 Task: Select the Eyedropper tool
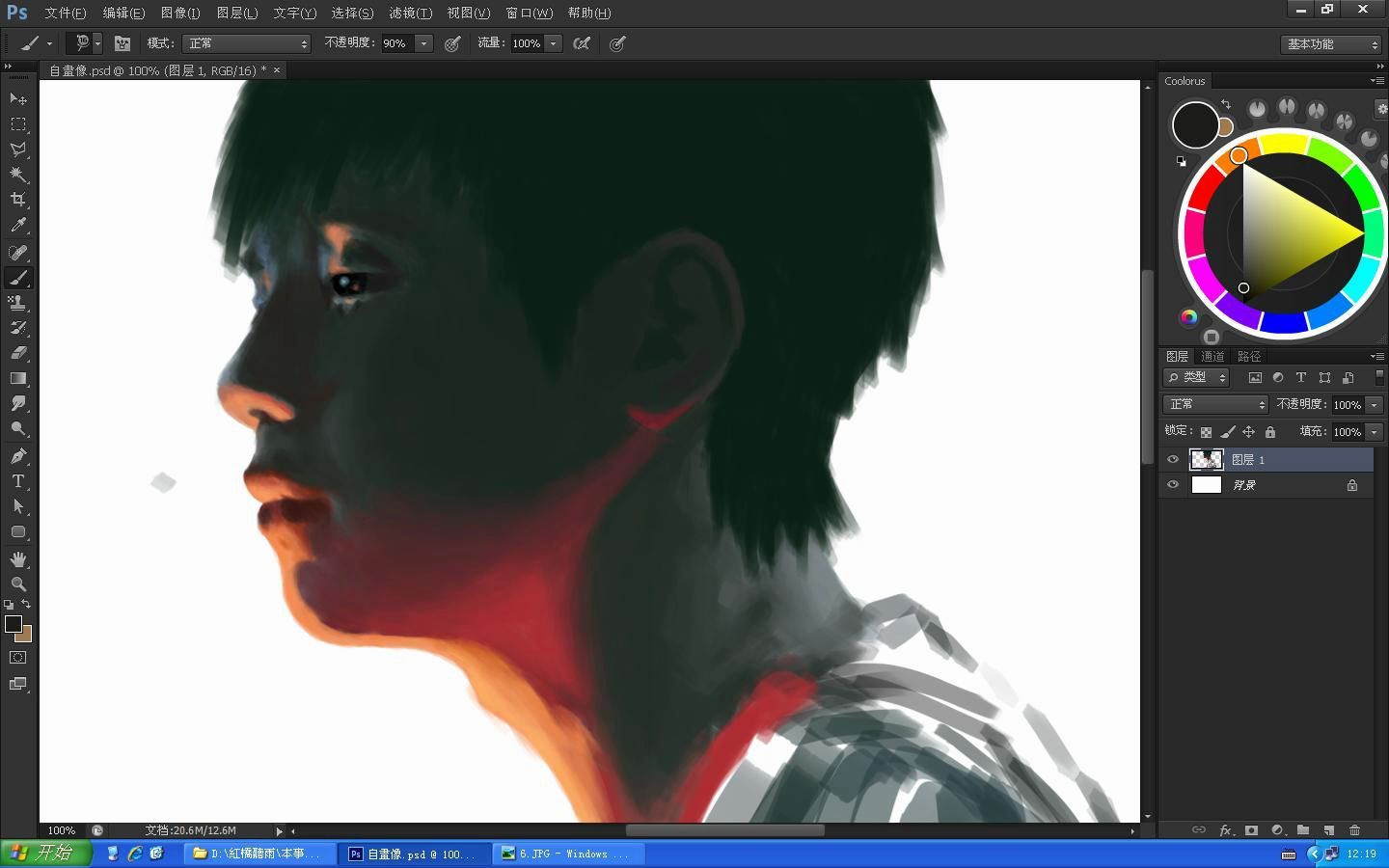[x=18, y=226]
